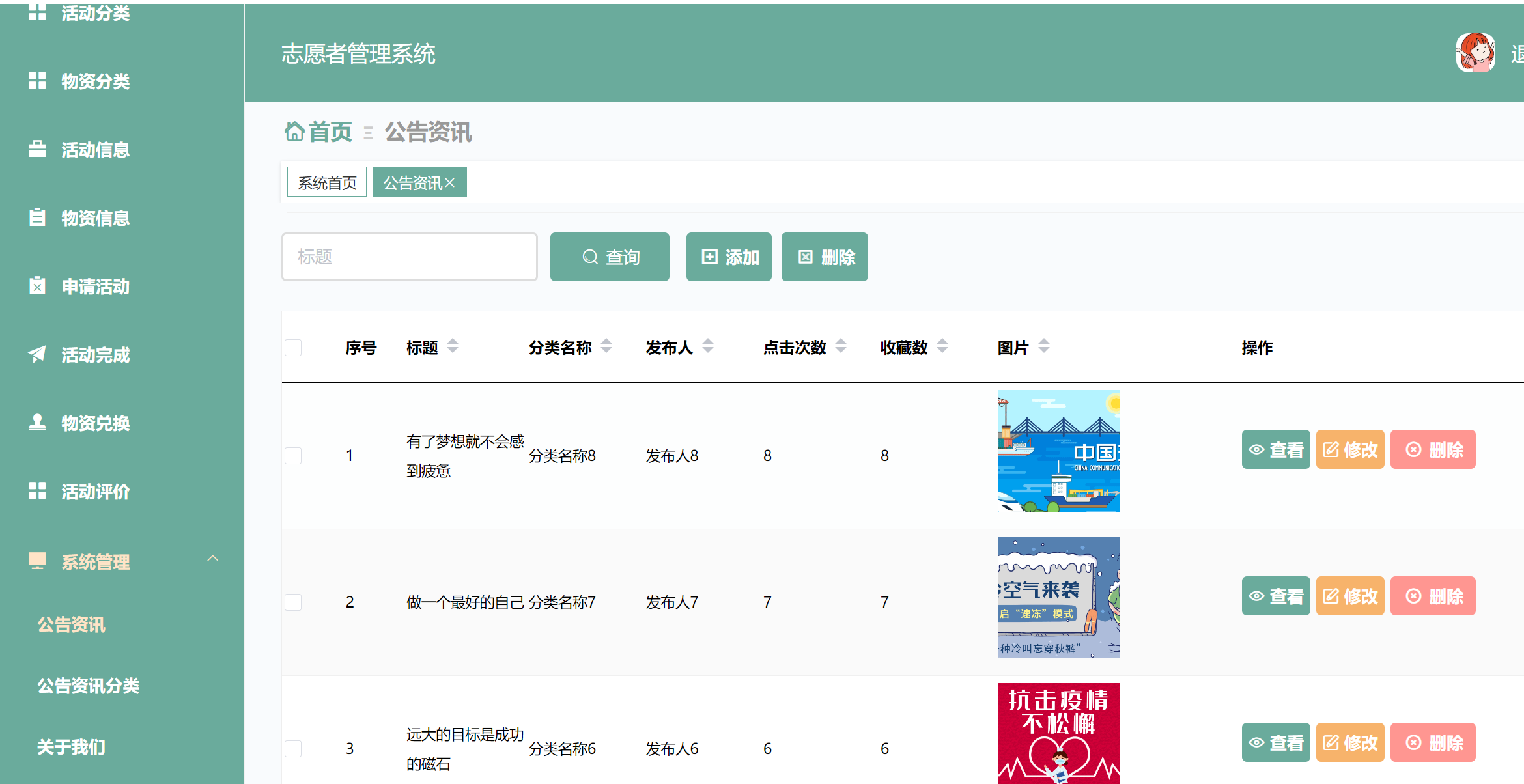Screen dimensions: 1524x784
Task: Check the row for 做一个最好的自己
Action: pyautogui.click(x=293, y=602)
